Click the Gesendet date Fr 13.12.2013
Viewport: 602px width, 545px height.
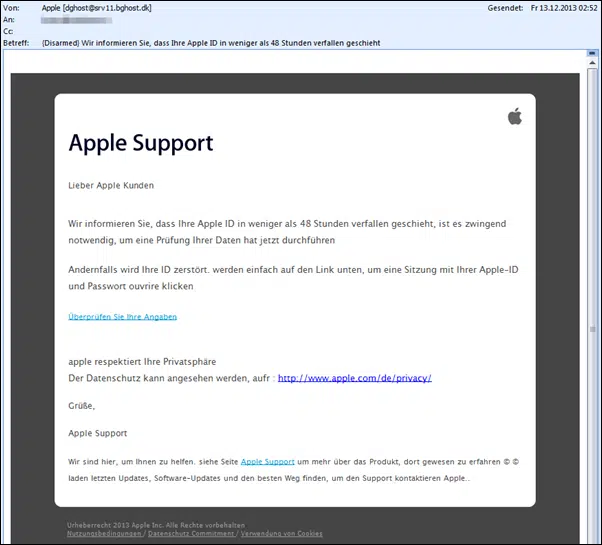[564, 8]
